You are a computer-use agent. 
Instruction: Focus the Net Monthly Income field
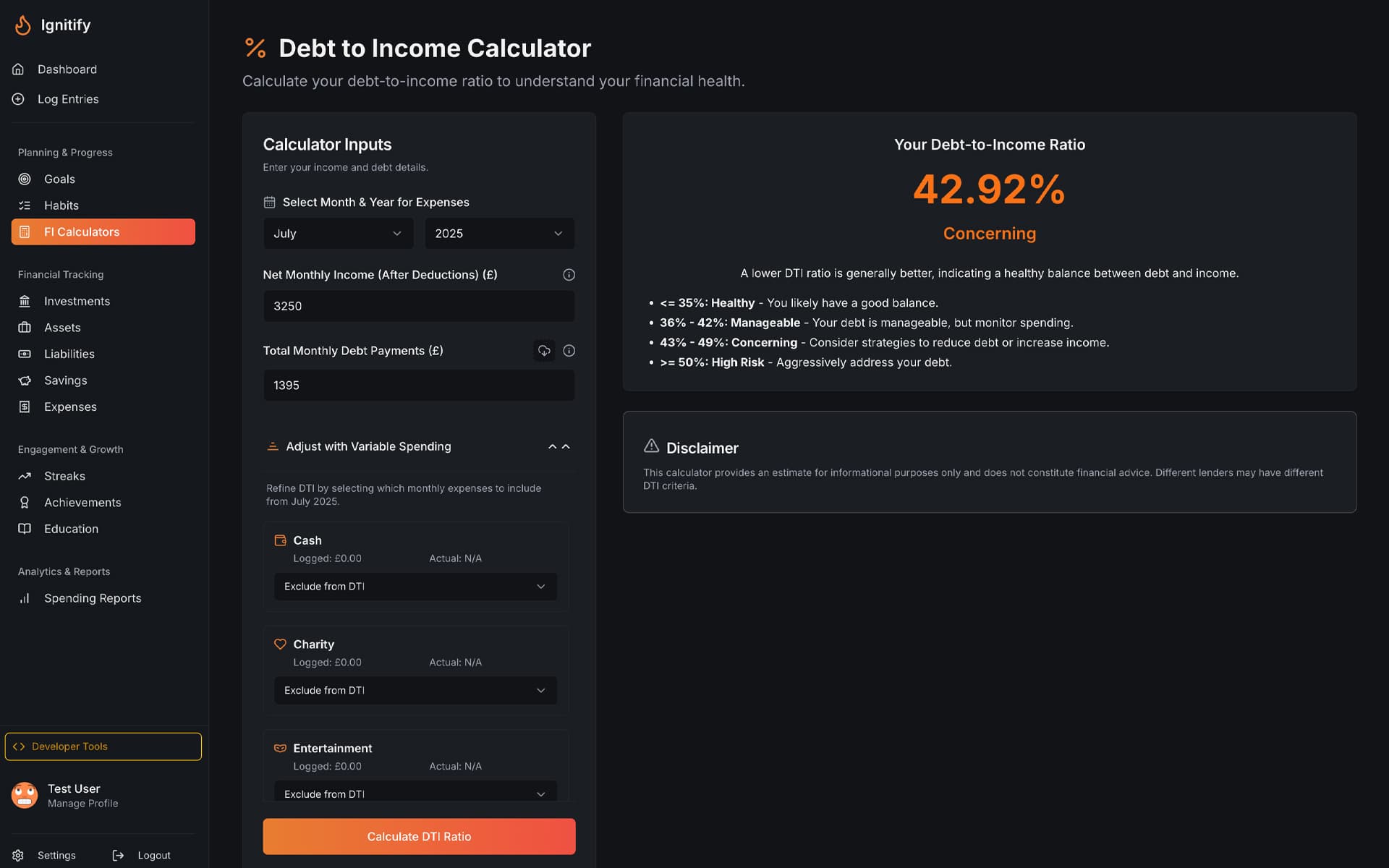coord(419,306)
